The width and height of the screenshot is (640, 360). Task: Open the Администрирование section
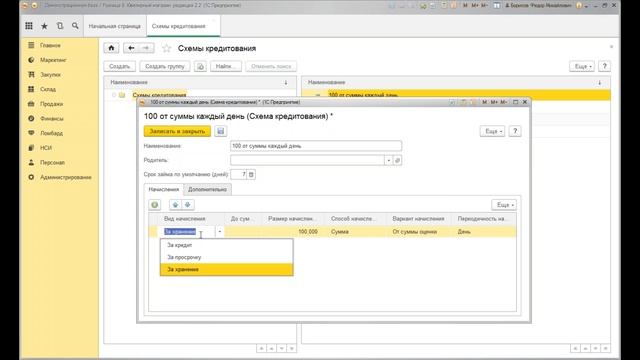click(x=66, y=177)
